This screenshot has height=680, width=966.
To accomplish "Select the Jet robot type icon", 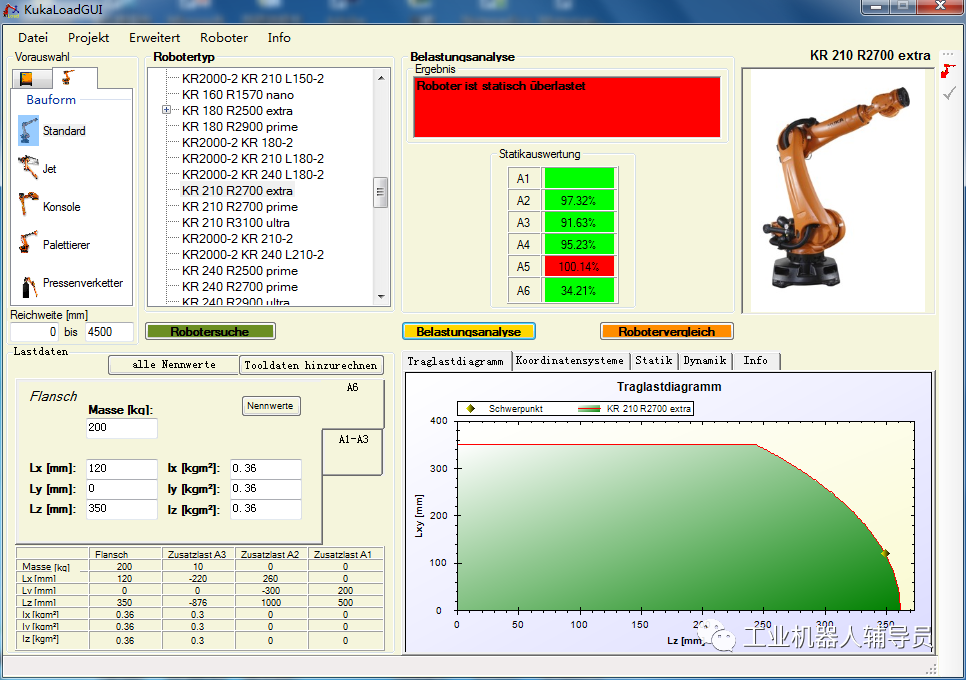I will (28, 168).
